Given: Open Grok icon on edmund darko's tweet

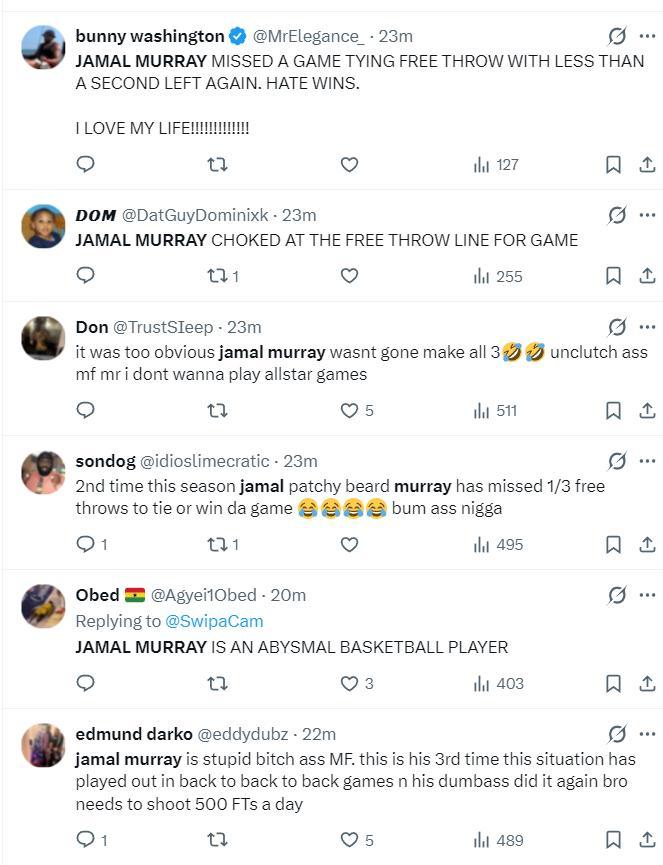Looking at the screenshot, I should point(617,735).
